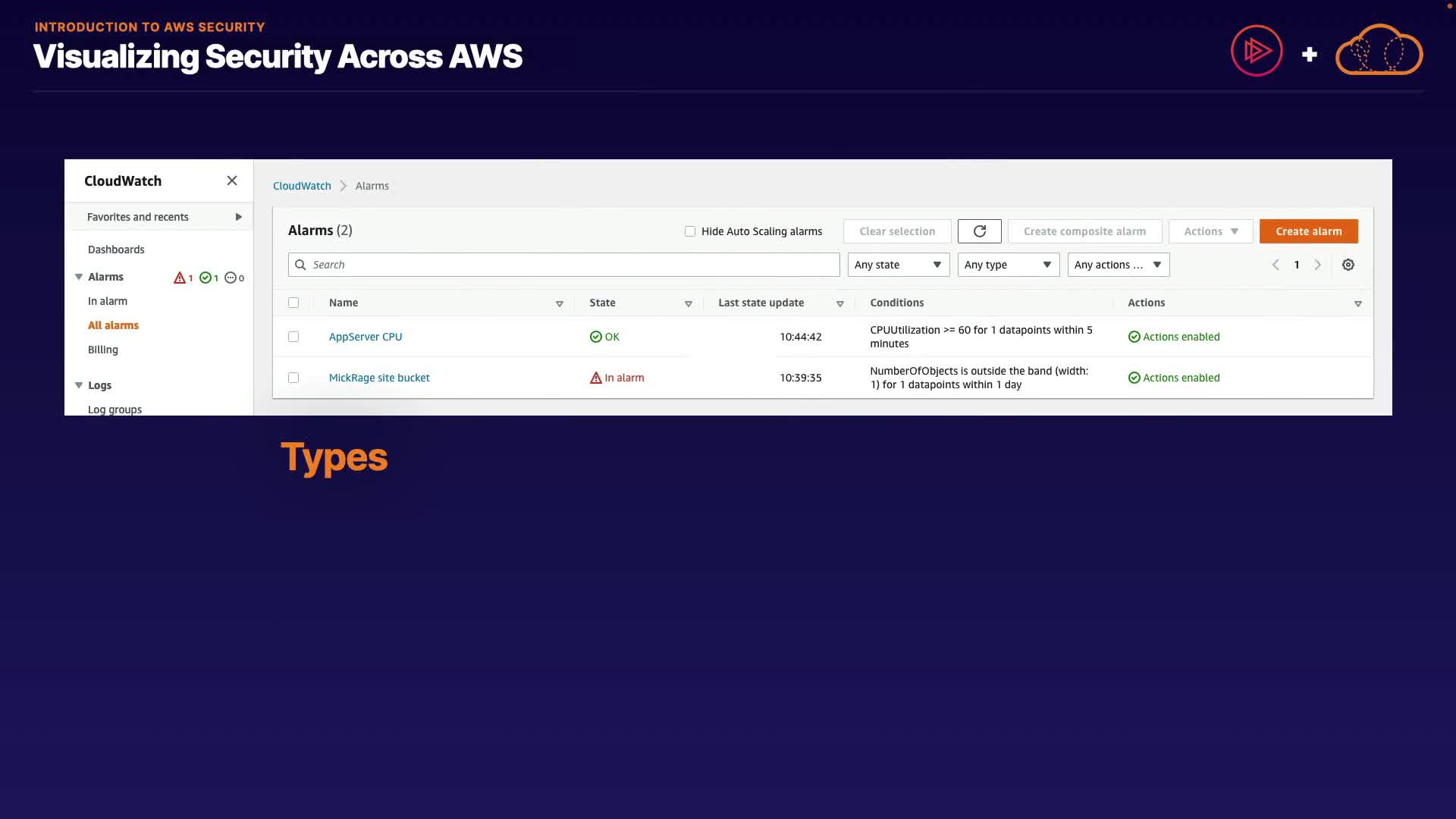Click the refresh alarms icon button
Screen dimensions: 1456x819
coord(979,231)
